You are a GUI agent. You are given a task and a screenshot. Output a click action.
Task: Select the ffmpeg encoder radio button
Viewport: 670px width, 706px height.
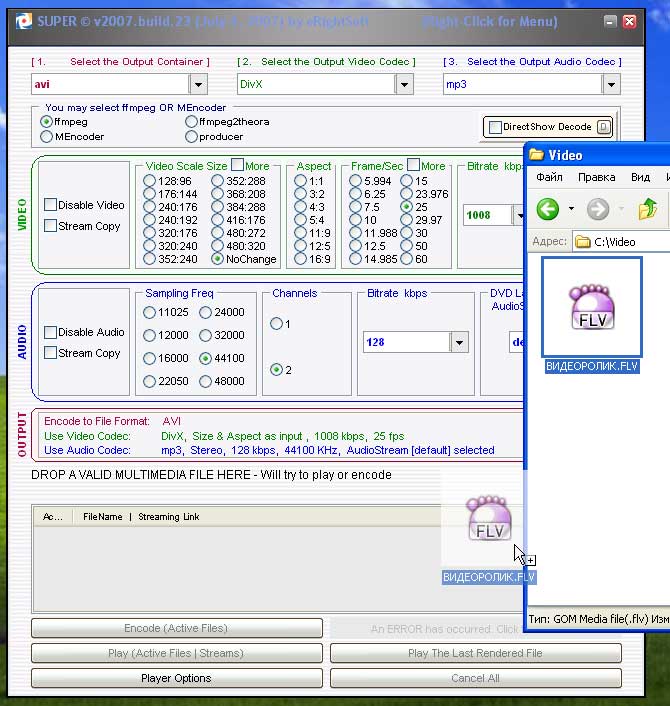pos(46,122)
